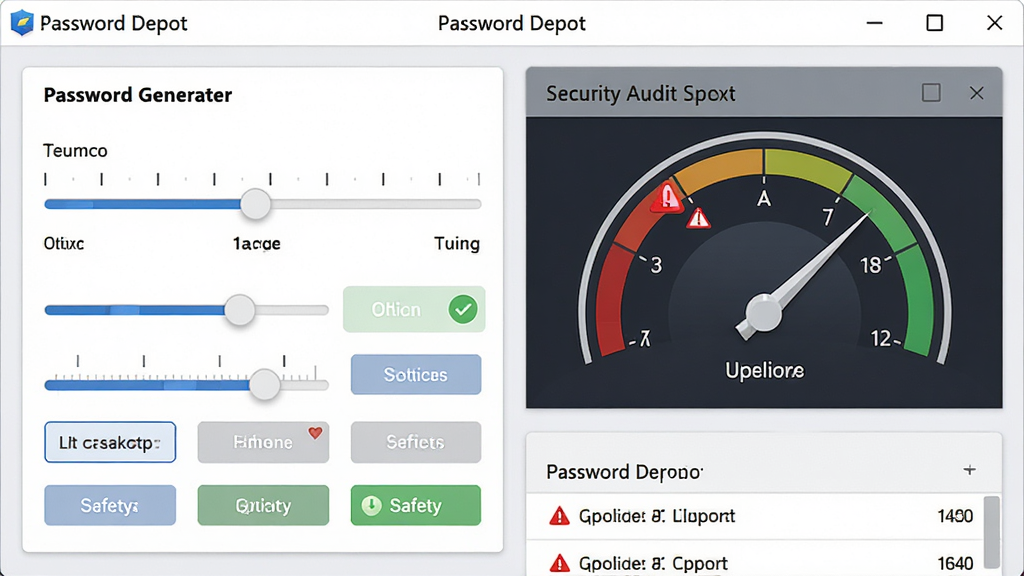This screenshot has width=1024, height=576.
Task: Click the Sottices button
Action: (416, 374)
